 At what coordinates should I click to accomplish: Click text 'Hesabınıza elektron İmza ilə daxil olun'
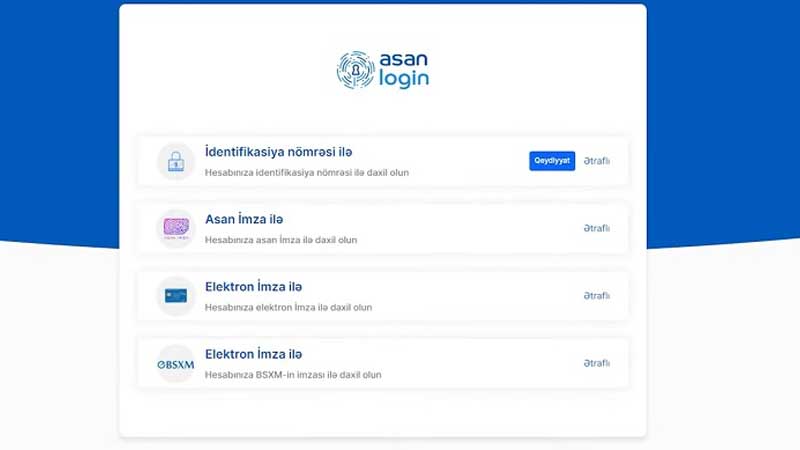point(288,307)
